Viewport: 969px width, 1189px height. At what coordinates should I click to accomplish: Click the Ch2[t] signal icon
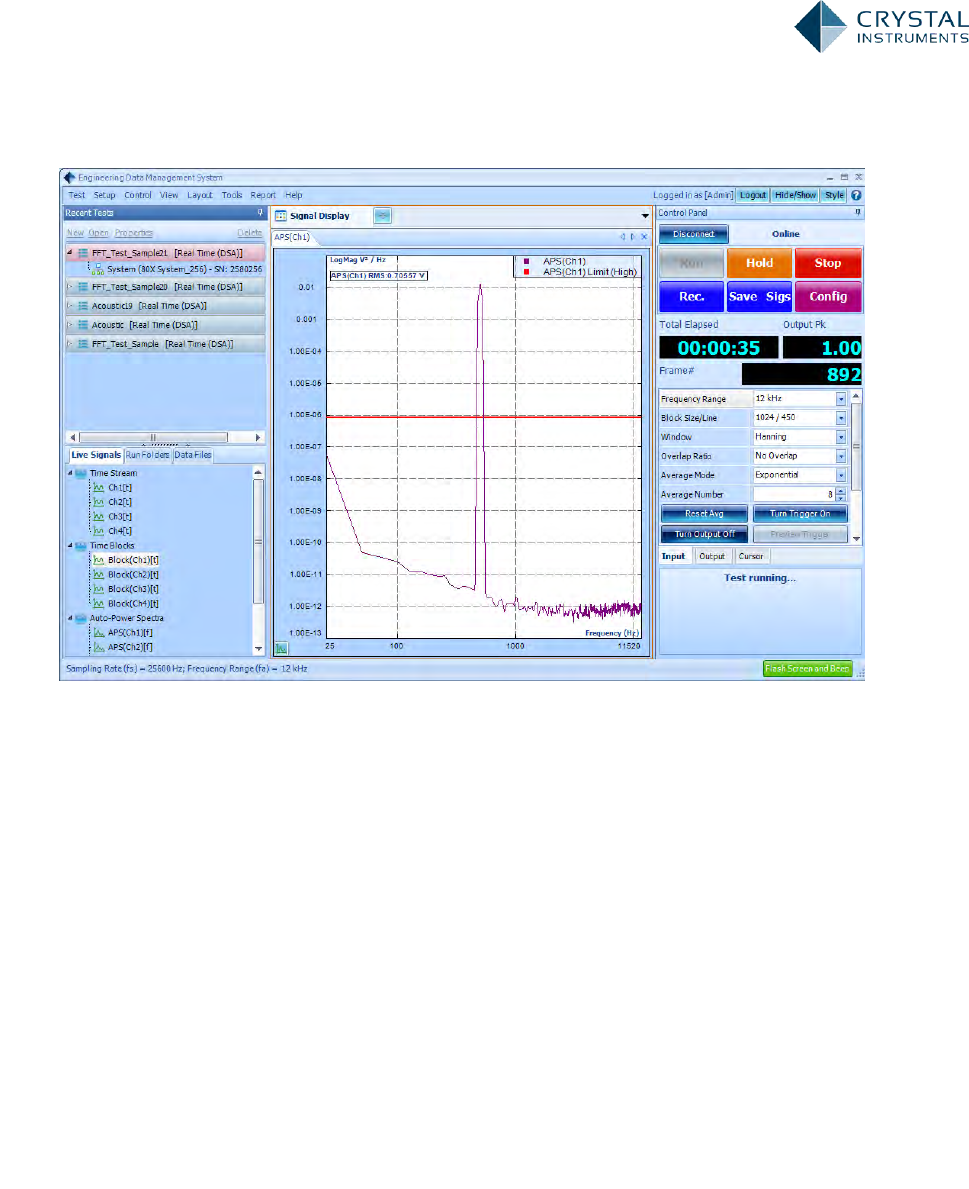click(99, 502)
